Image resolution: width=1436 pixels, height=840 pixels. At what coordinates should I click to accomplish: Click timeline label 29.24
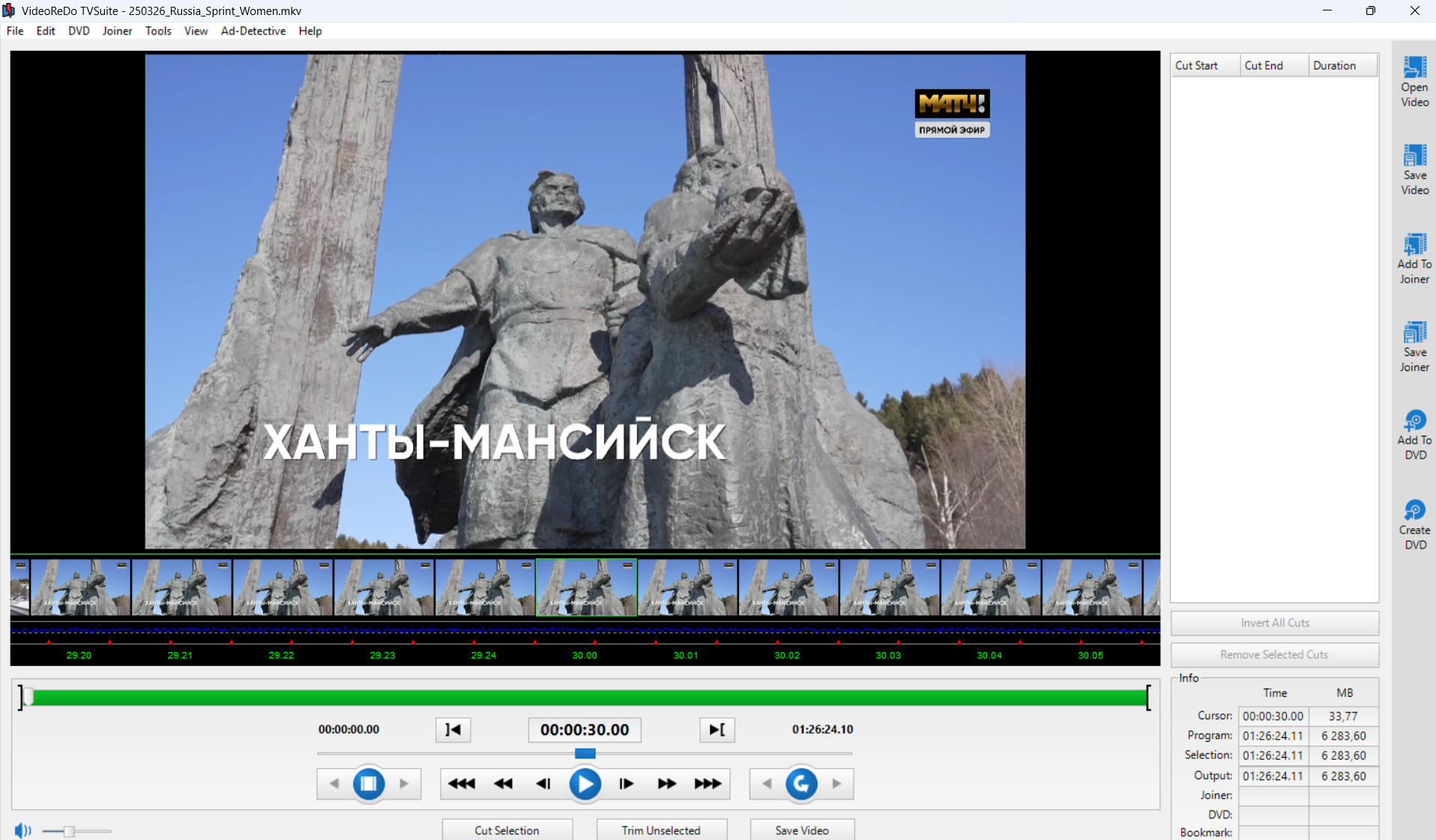pyautogui.click(x=483, y=655)
